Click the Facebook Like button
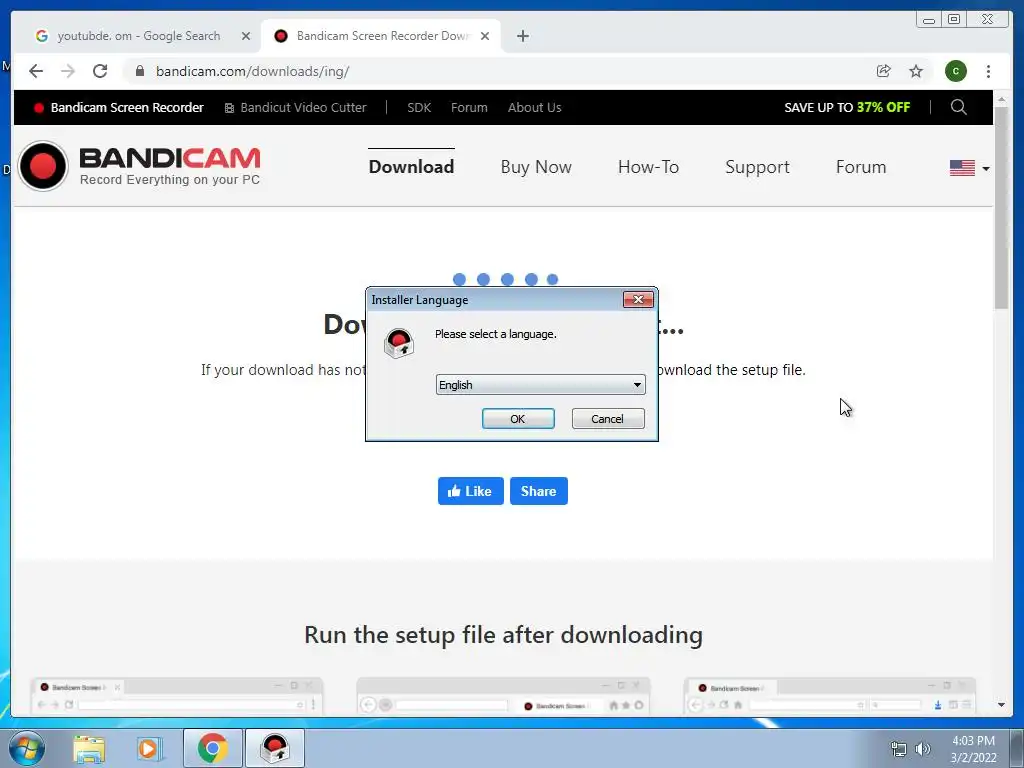Viewport: 1024px width, 768px height. 471,491
